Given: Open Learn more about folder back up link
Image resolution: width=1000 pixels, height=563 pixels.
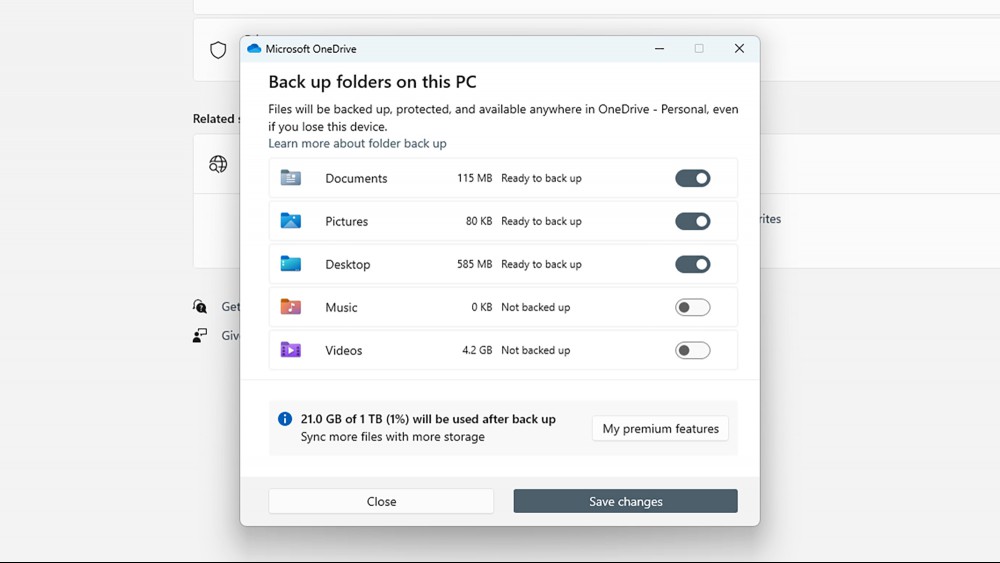Looking at the screenshot, I should click(x=357, y=143).
